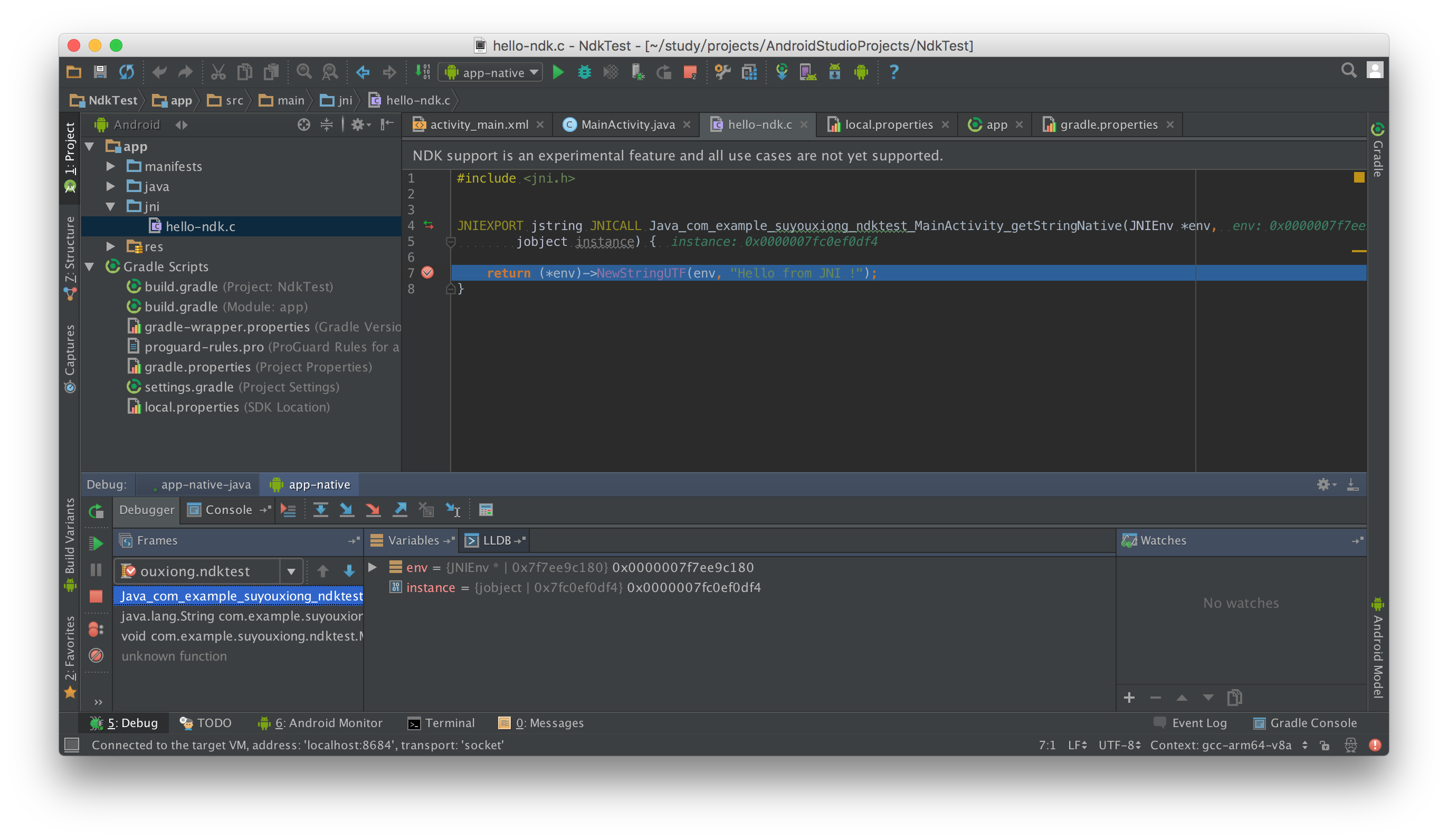Screen dimensions: 1448x840
Task: Click the View Breakpoints double red dot icon
Action: point(96,629)
